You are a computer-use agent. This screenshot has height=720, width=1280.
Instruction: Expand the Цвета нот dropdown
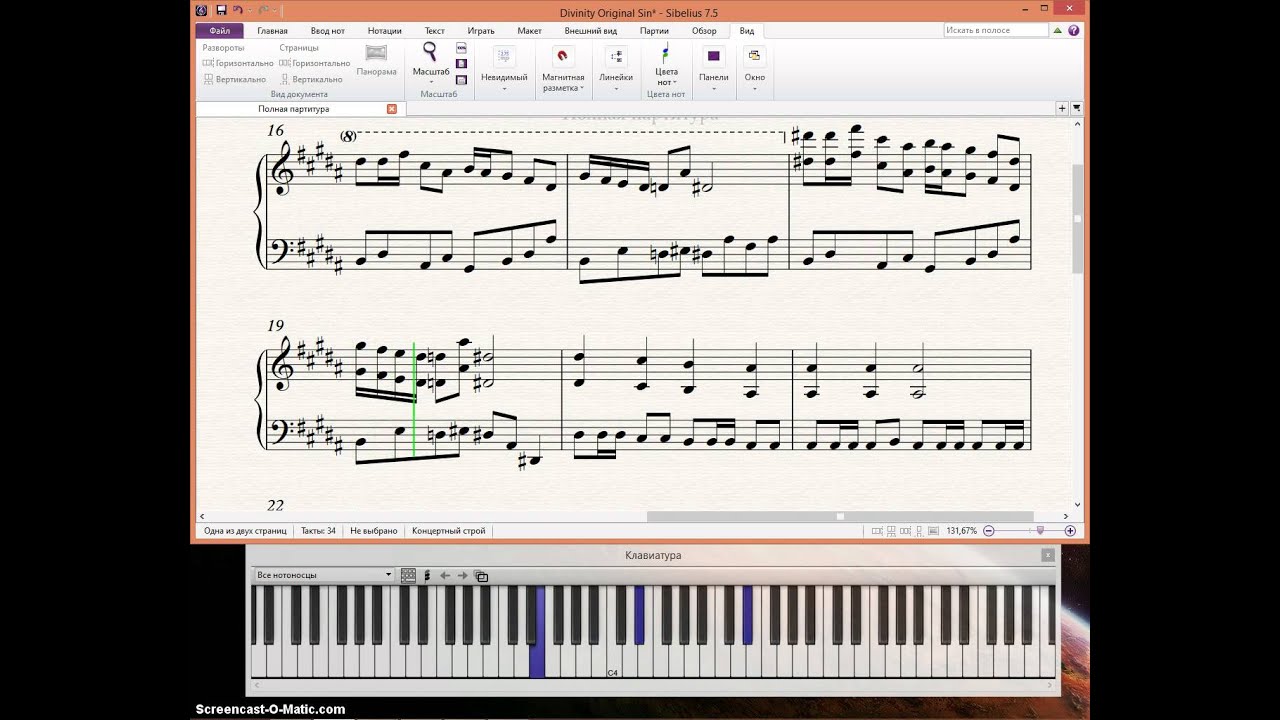pyautogui.click(x=675, y=82)
